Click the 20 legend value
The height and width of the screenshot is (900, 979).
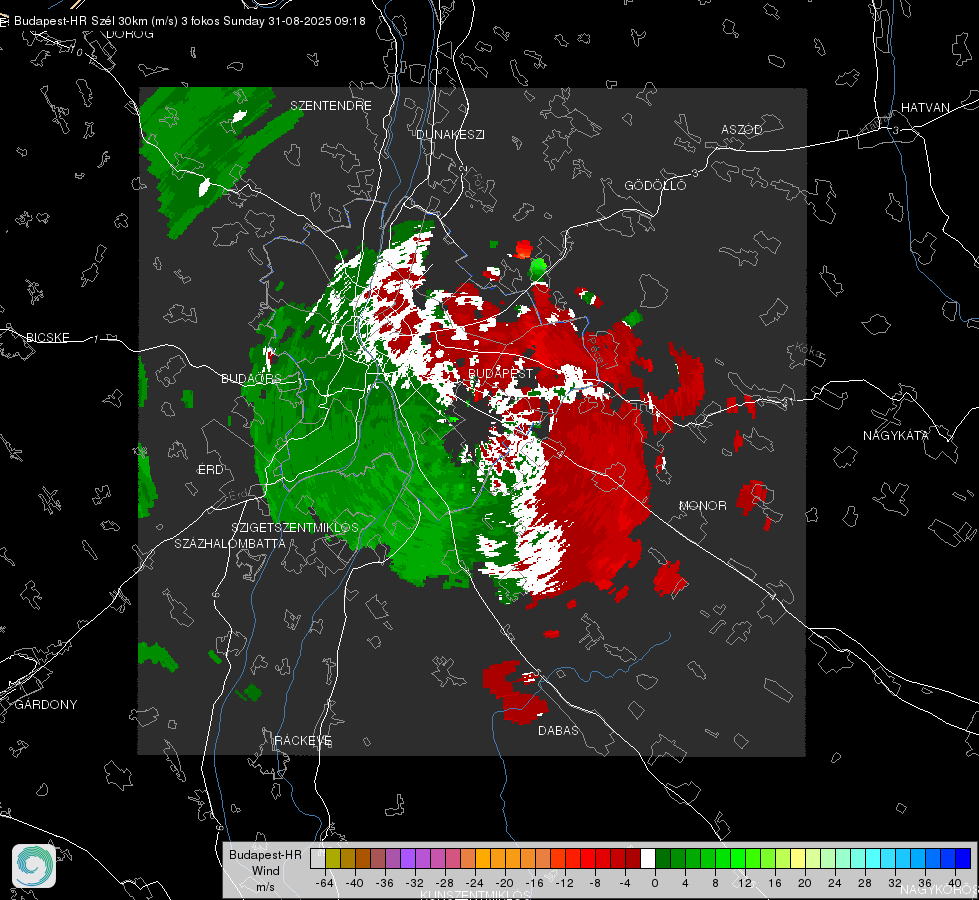click(x=805, y=883)
